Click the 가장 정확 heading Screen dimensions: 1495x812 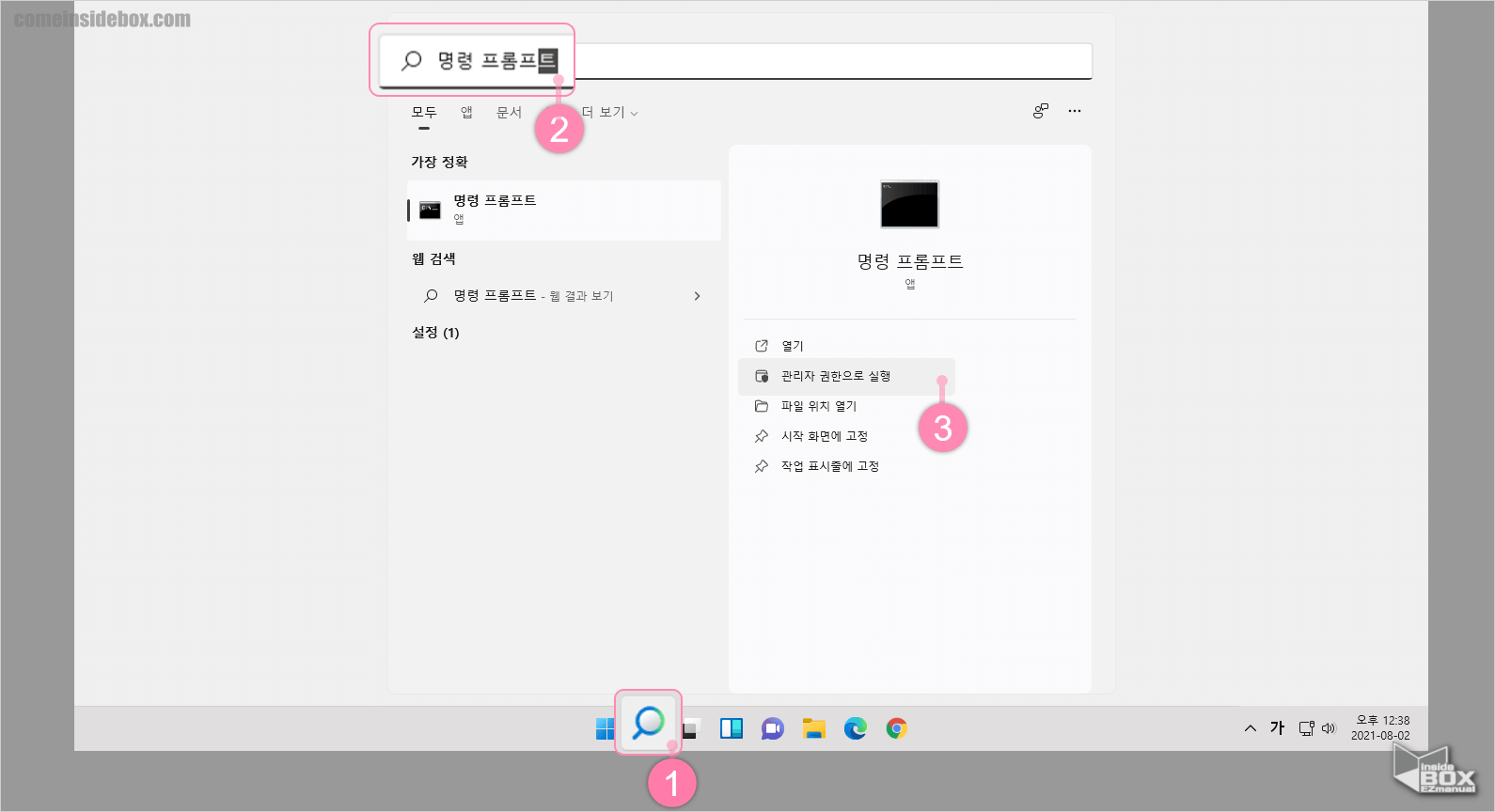439,162
